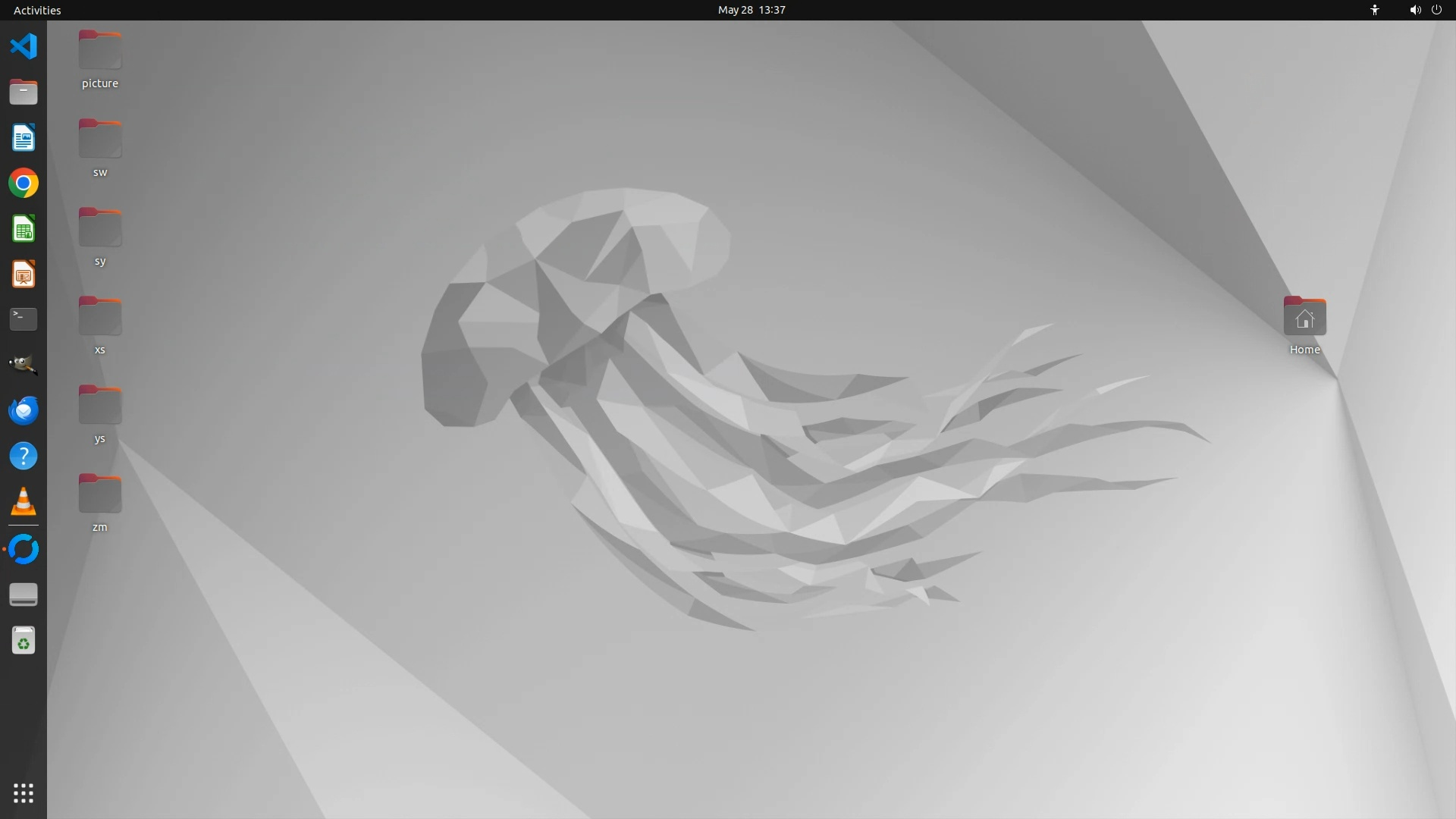Image resolution: width=1456 pixels, height=819 pixels.
Task: Open GIMP image editor
Action: tap(24, 365)
